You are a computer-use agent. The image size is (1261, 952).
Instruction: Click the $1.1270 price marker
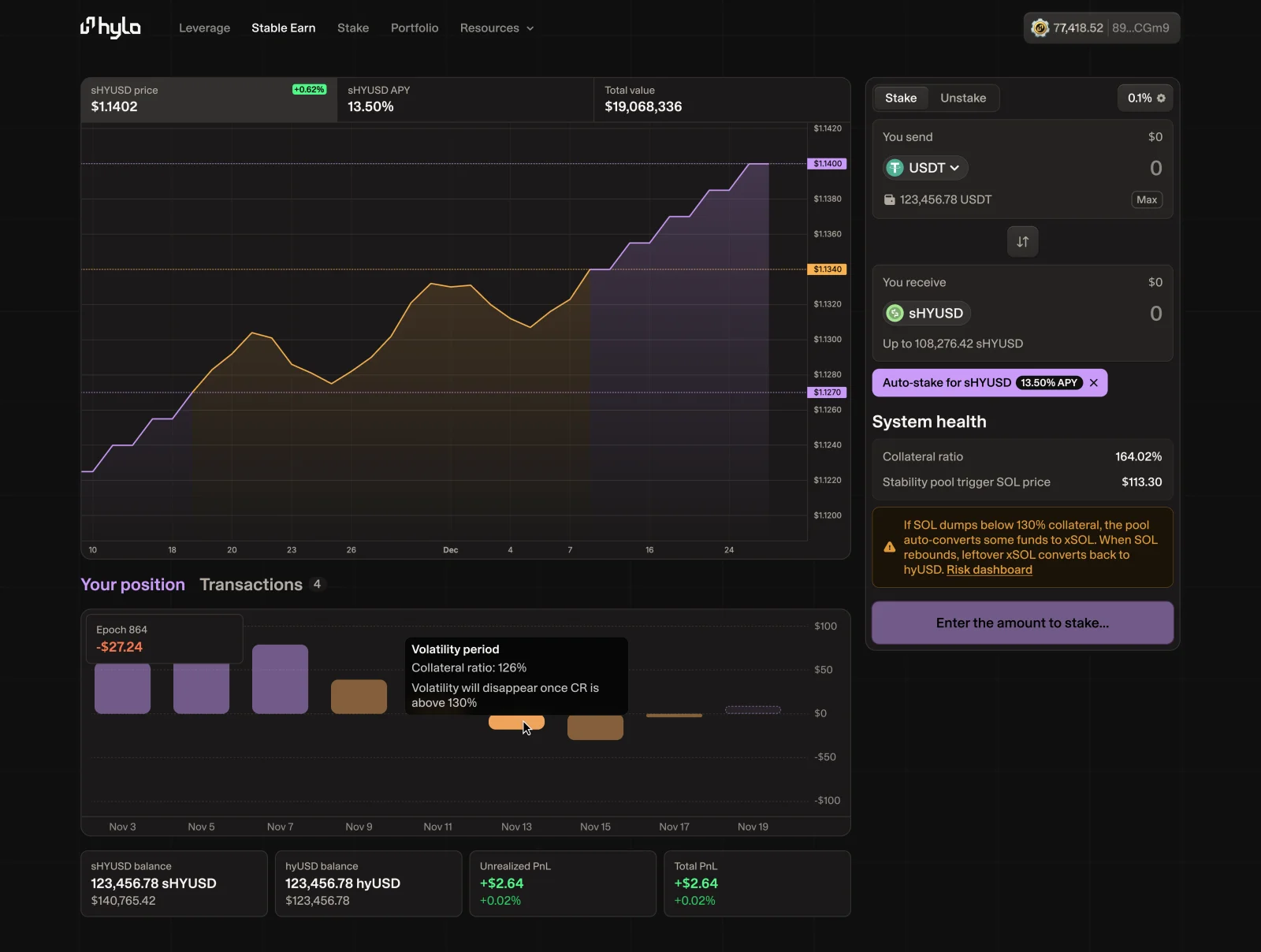828,392
